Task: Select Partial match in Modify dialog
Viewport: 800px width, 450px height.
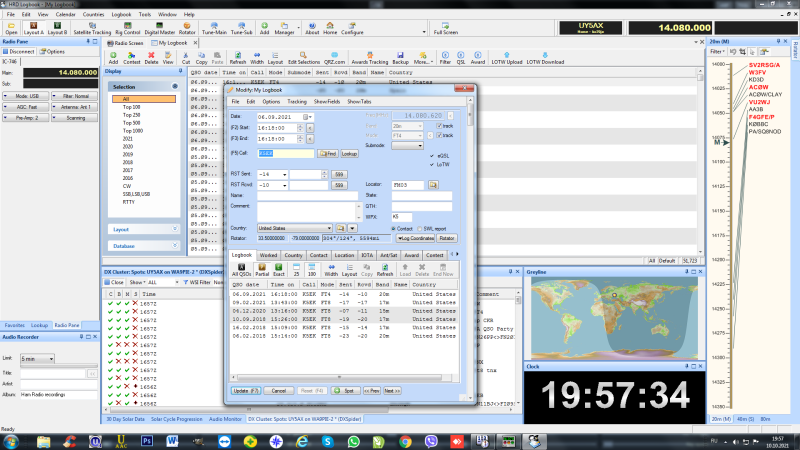Action: click(x=262, y=270)
